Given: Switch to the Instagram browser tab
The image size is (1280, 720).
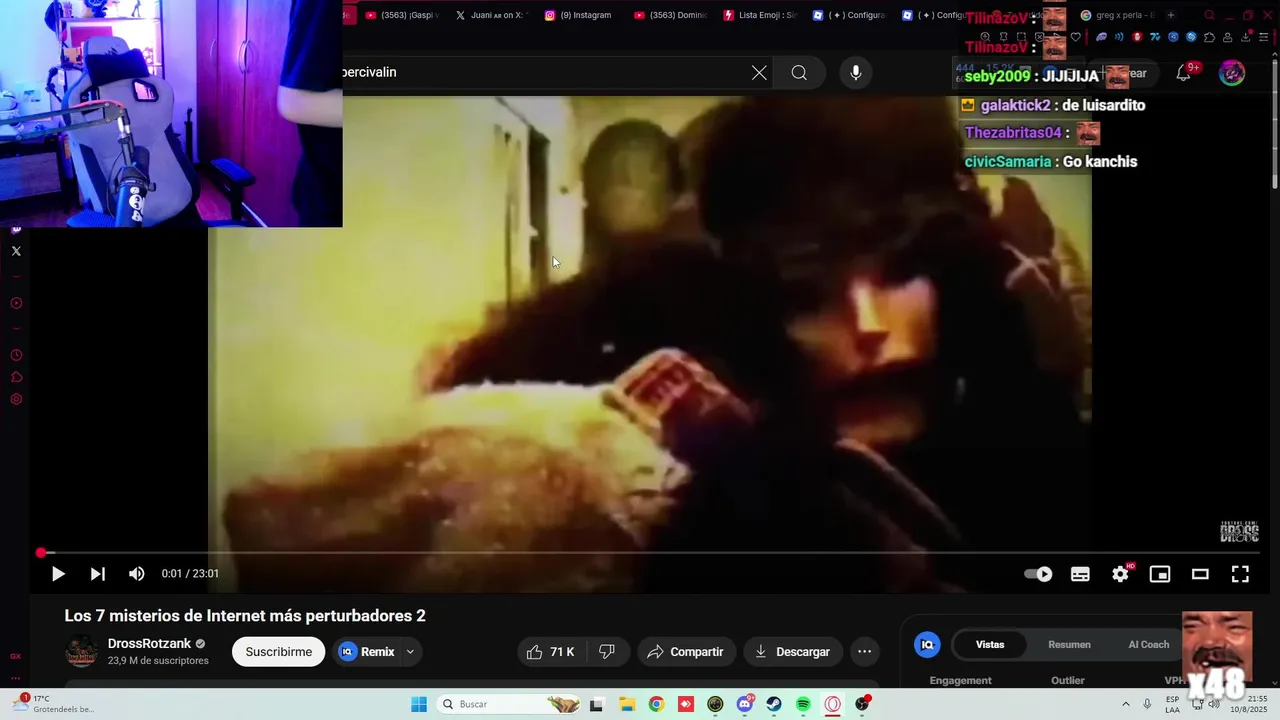Looking at the screenshot, I should pyautogui.click(x=579, y=15).
